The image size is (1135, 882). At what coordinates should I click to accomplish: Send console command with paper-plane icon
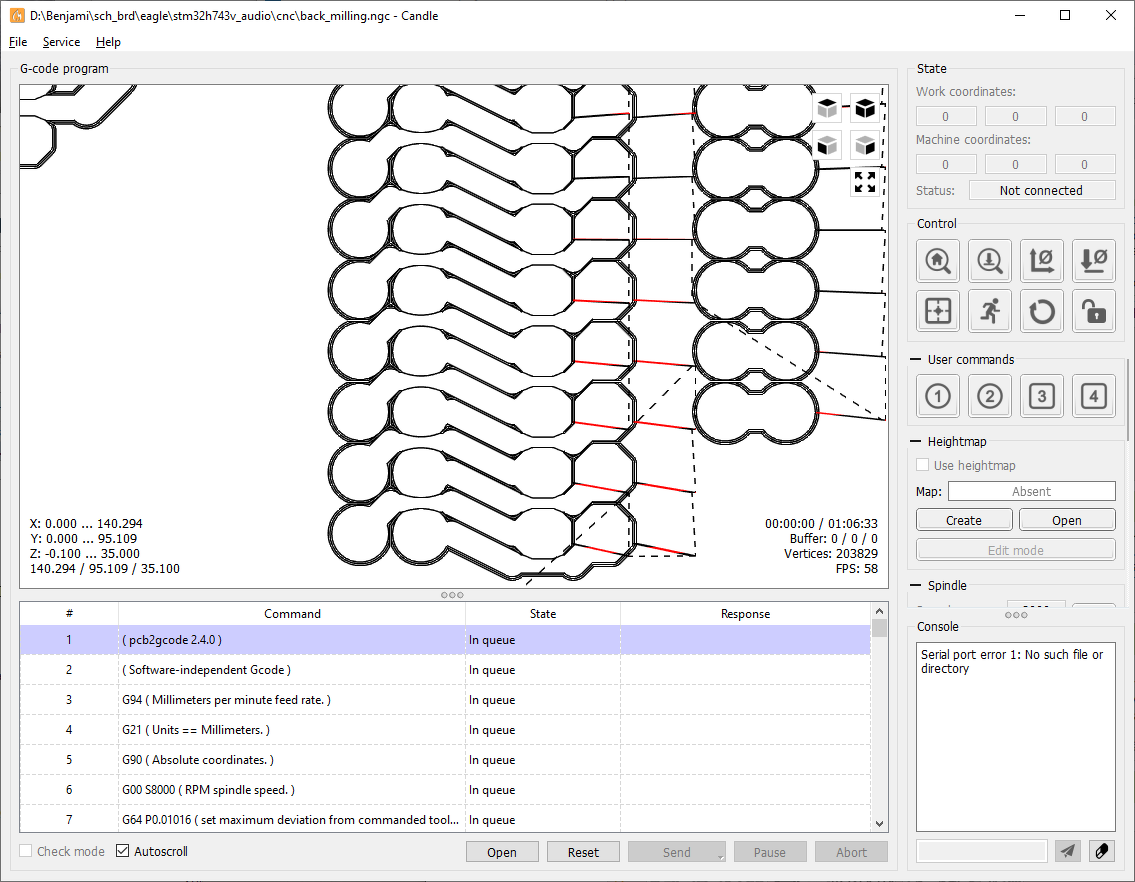click(x=1068, y=851)
